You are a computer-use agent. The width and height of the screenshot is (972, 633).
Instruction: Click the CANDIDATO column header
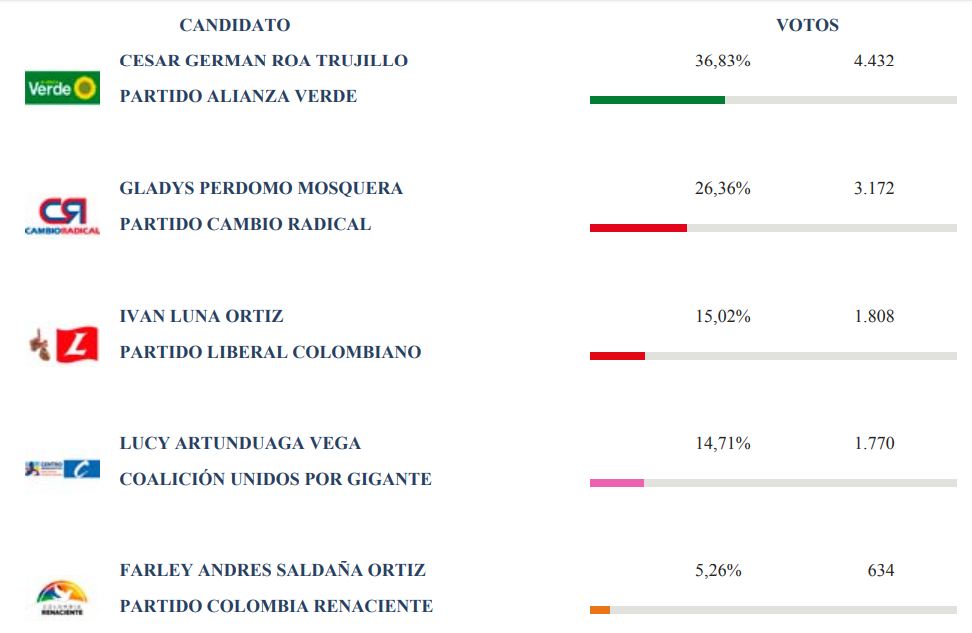point(235,25)
